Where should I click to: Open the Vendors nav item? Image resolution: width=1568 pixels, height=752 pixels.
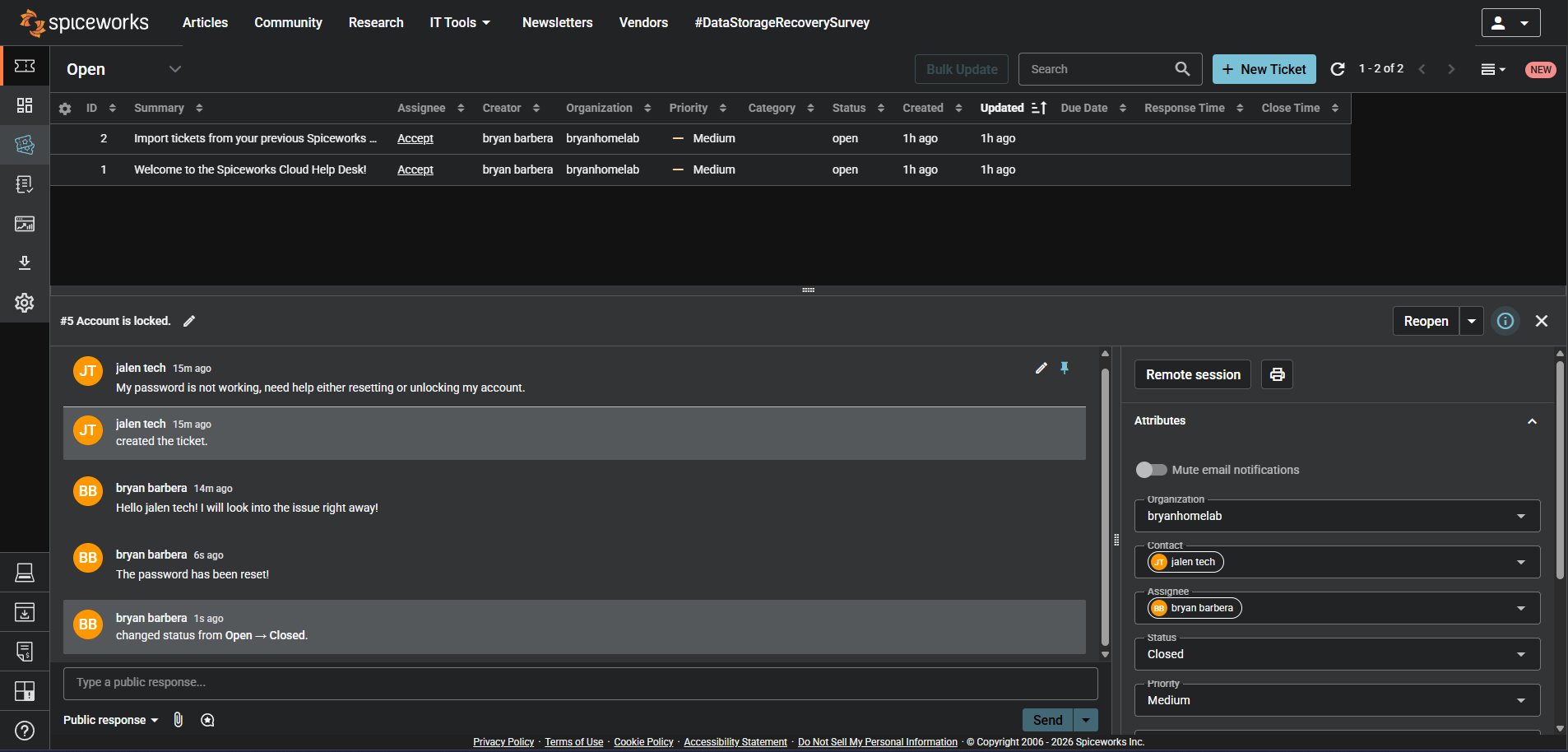click(x=643, y=22)
